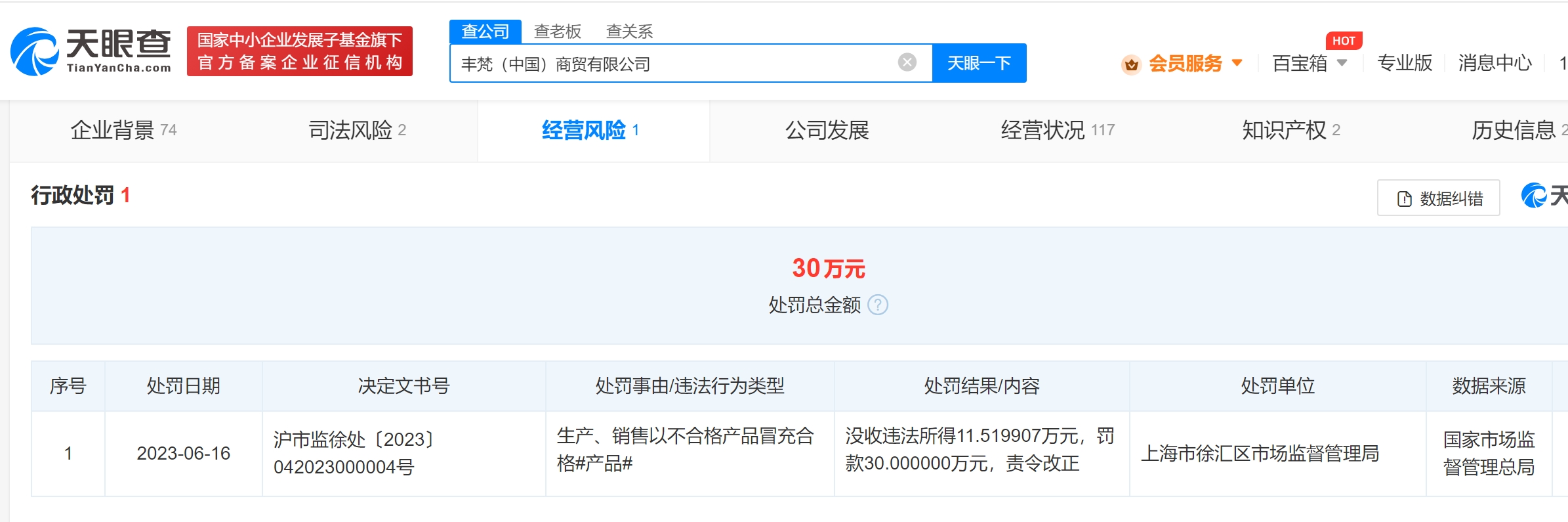Click the document icon in 数据纠错
Screen dimensions: 1568x522
pyautogui.click(x=1405, y=199)
